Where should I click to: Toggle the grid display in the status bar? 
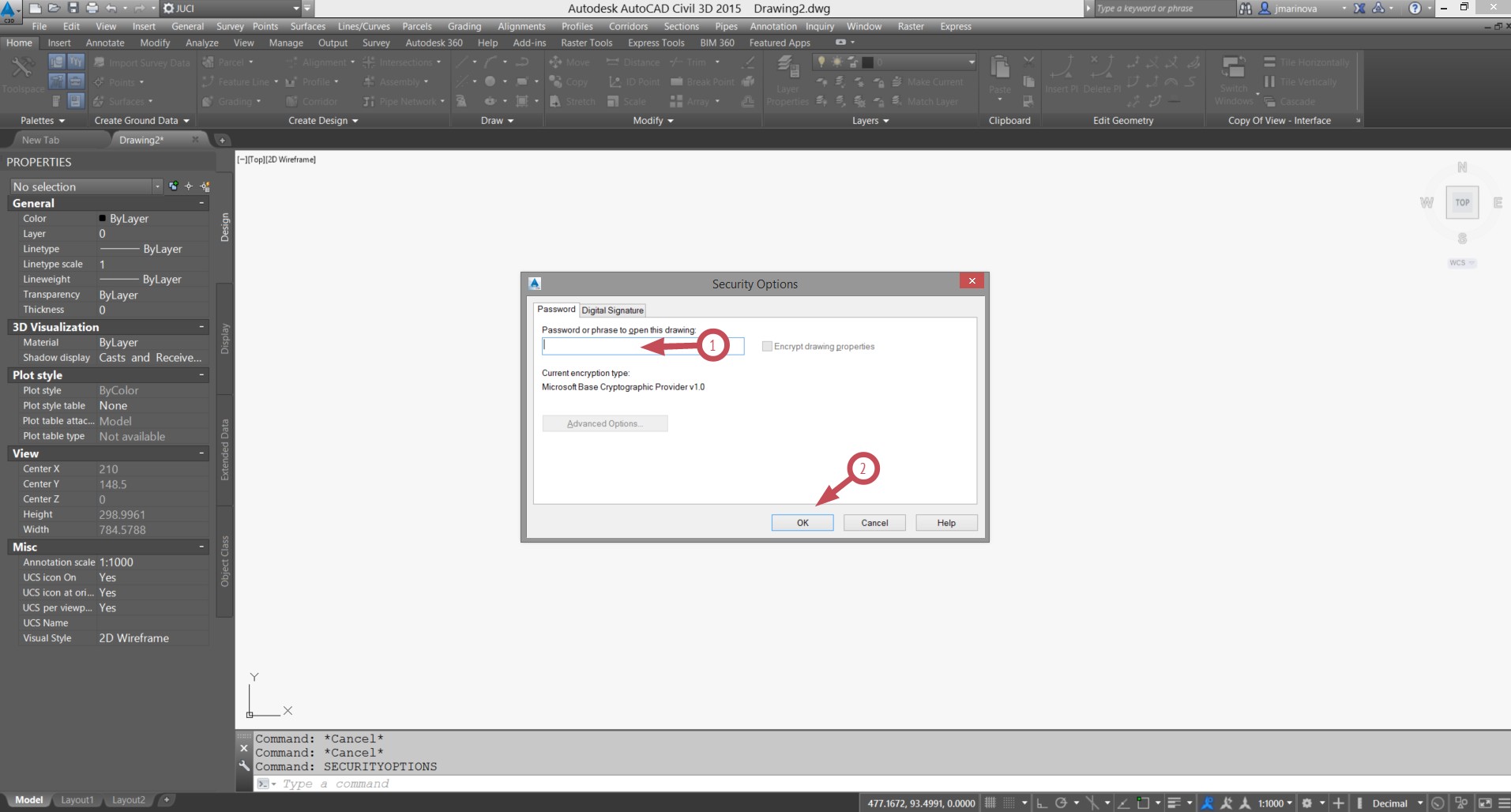[990, 803]
